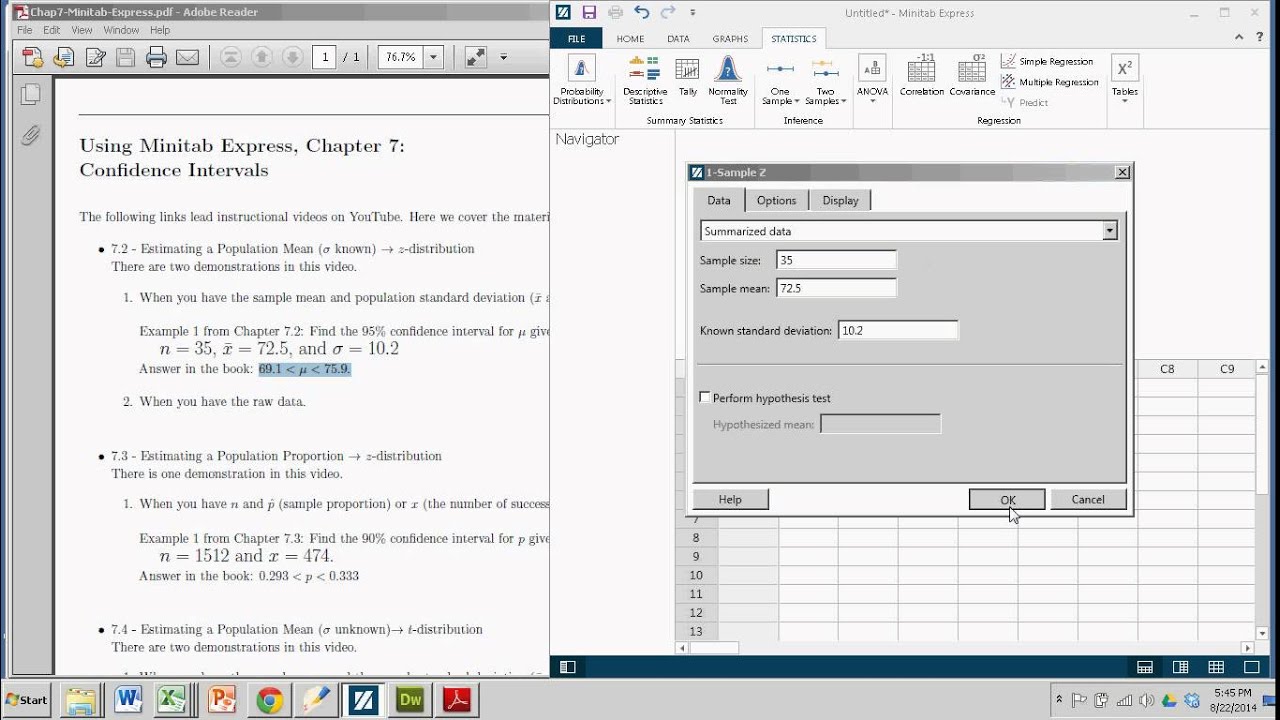The width and height of the screenshot is (1280, 720).
Task: Click the Correlation ribbon icon
Action: 921,77
